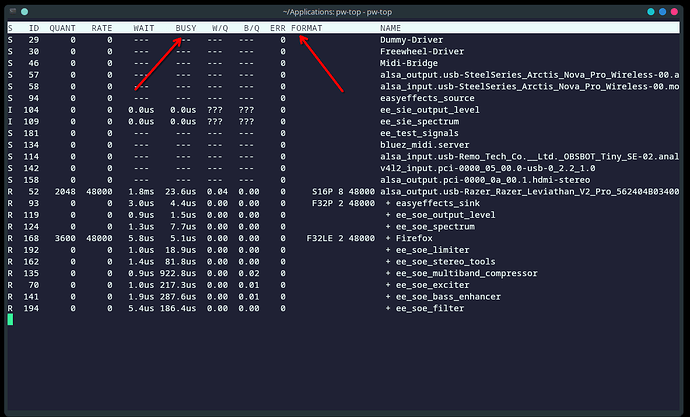Select the ee_soe_spectrum row name
The image size is (690, 417).
coord(435,227)
